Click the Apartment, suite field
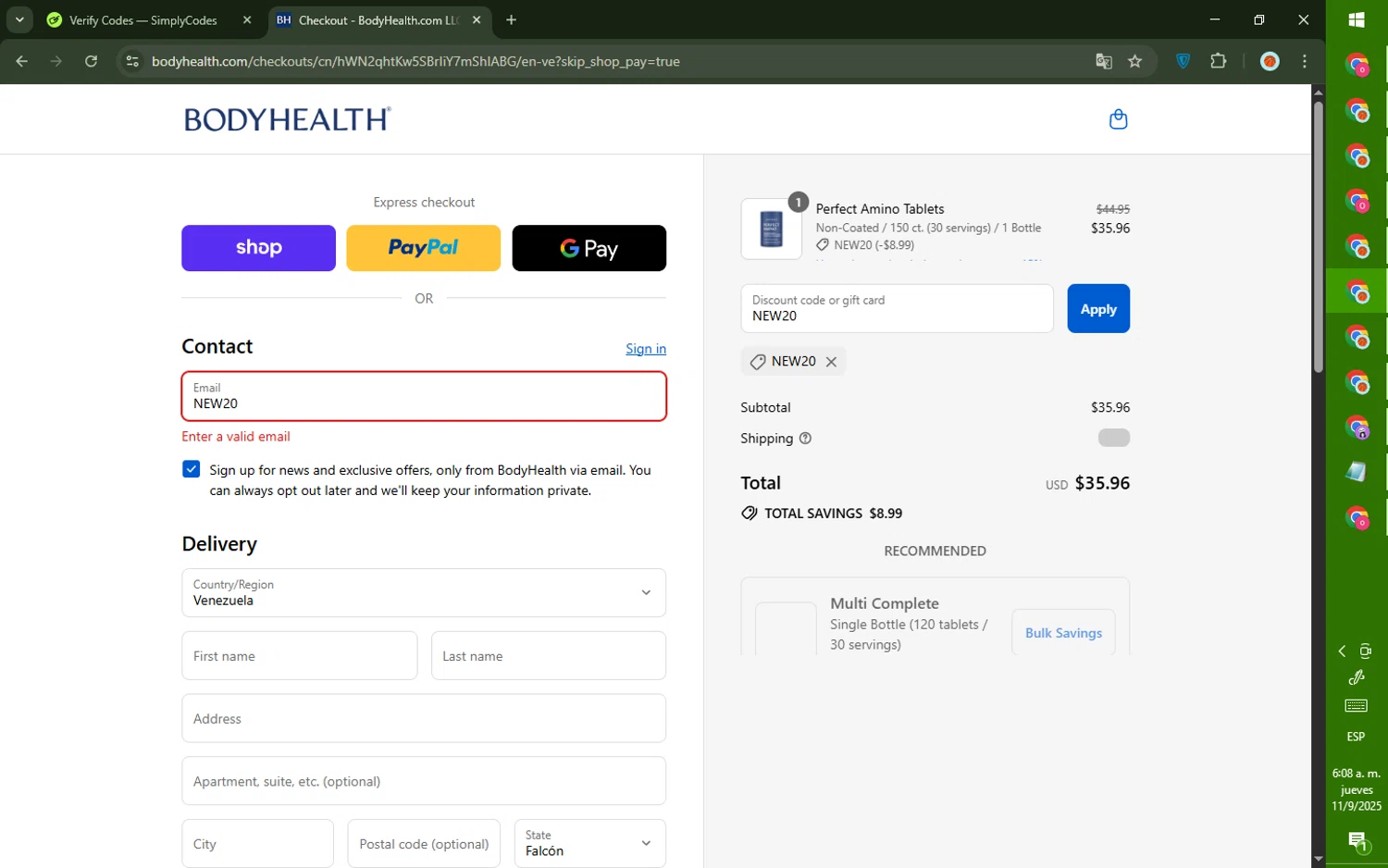Image resolution: width=1388 pixels, height=868 pixels. tap(424, 781)
